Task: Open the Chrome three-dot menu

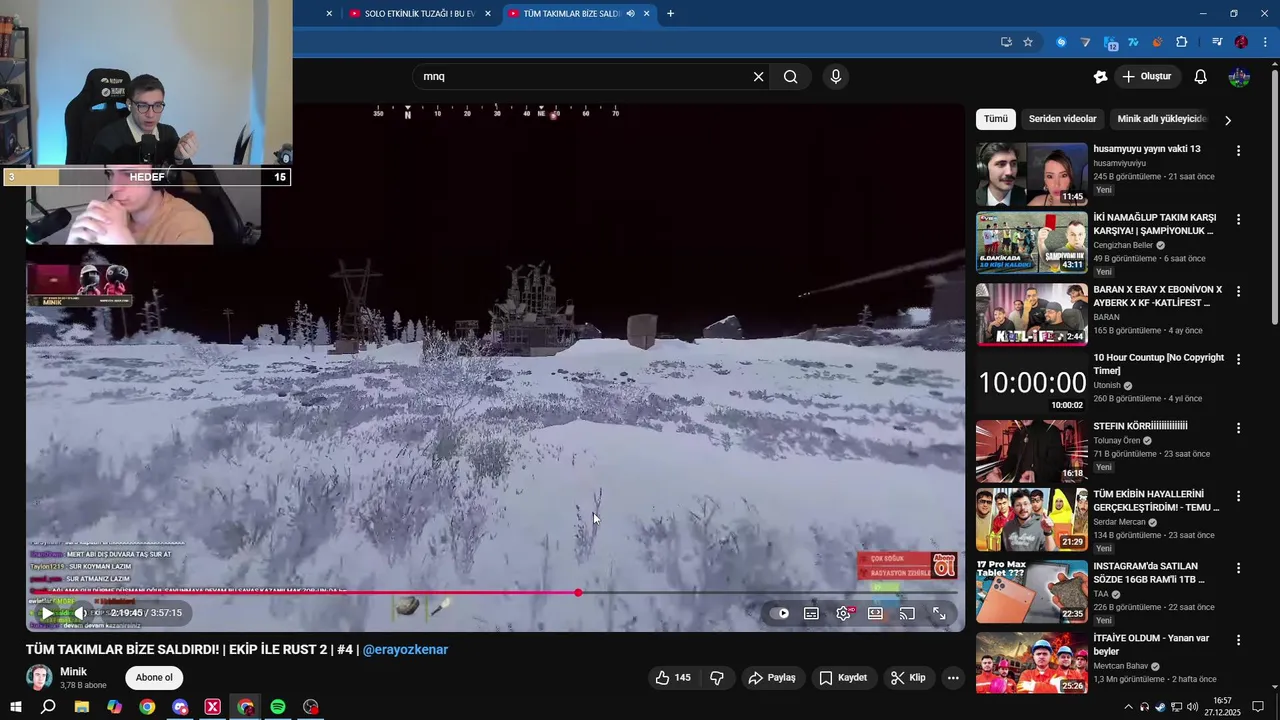Action: (x=1265, y=42)
